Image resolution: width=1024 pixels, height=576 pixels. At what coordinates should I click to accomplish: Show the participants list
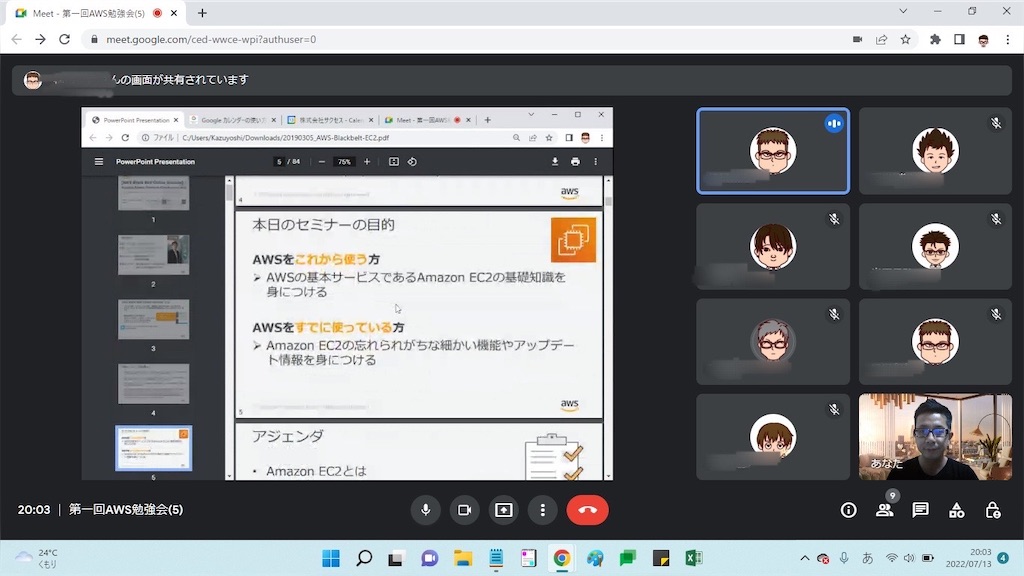pos(884,510)
